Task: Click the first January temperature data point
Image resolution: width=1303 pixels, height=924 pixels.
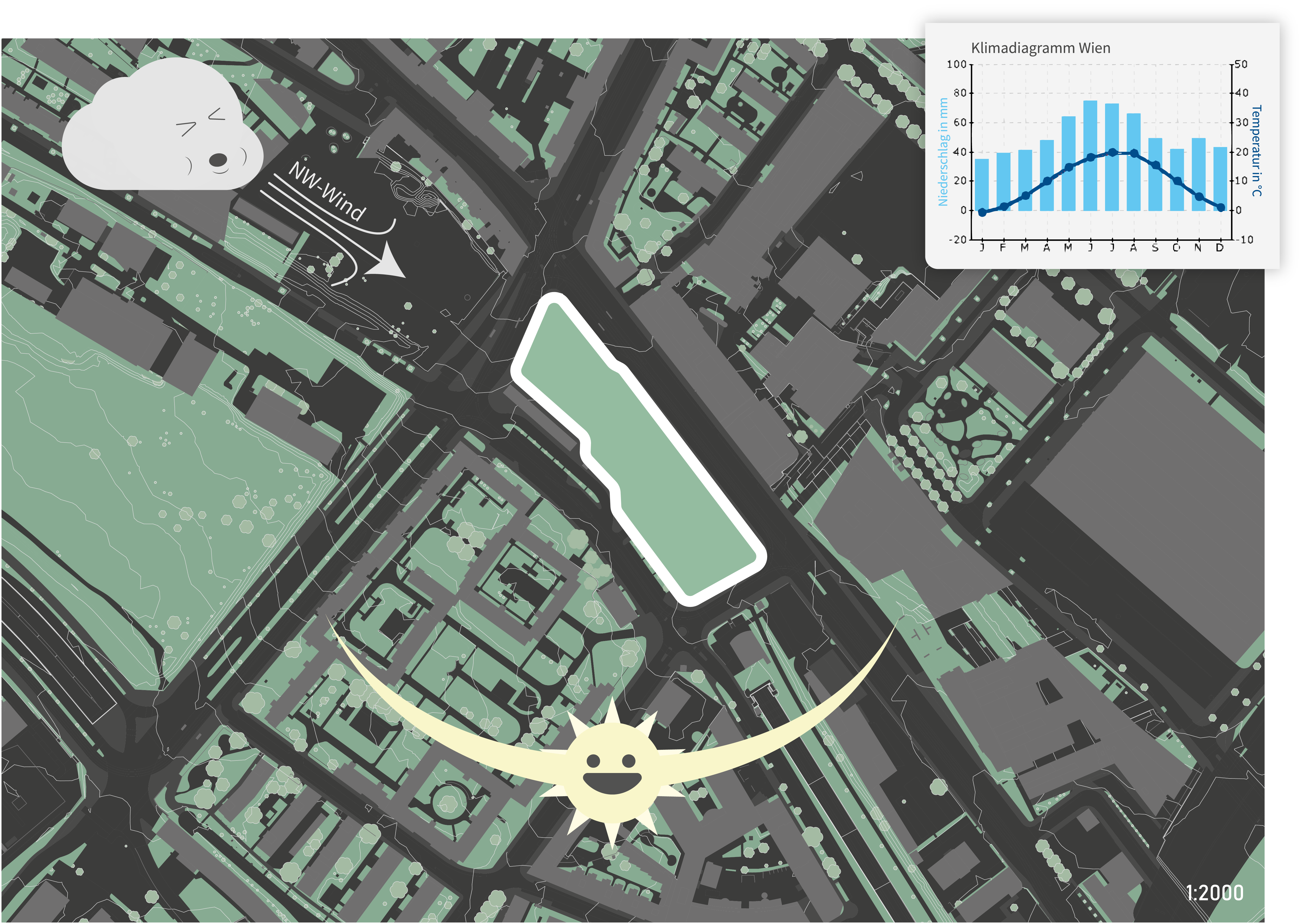Action: 982,212
